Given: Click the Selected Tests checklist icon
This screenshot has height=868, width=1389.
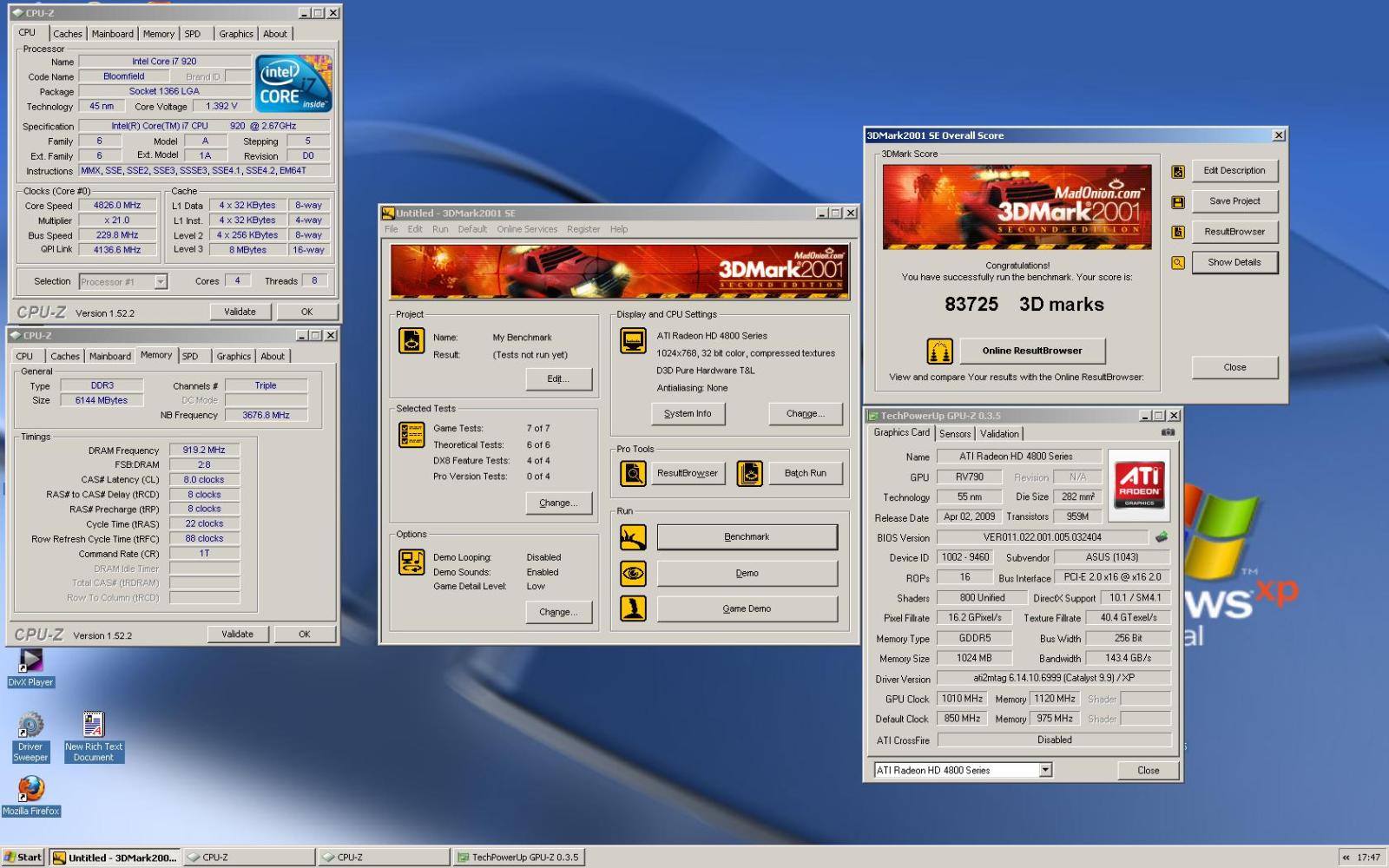Looking at the screenshot, I should [411, 434].
